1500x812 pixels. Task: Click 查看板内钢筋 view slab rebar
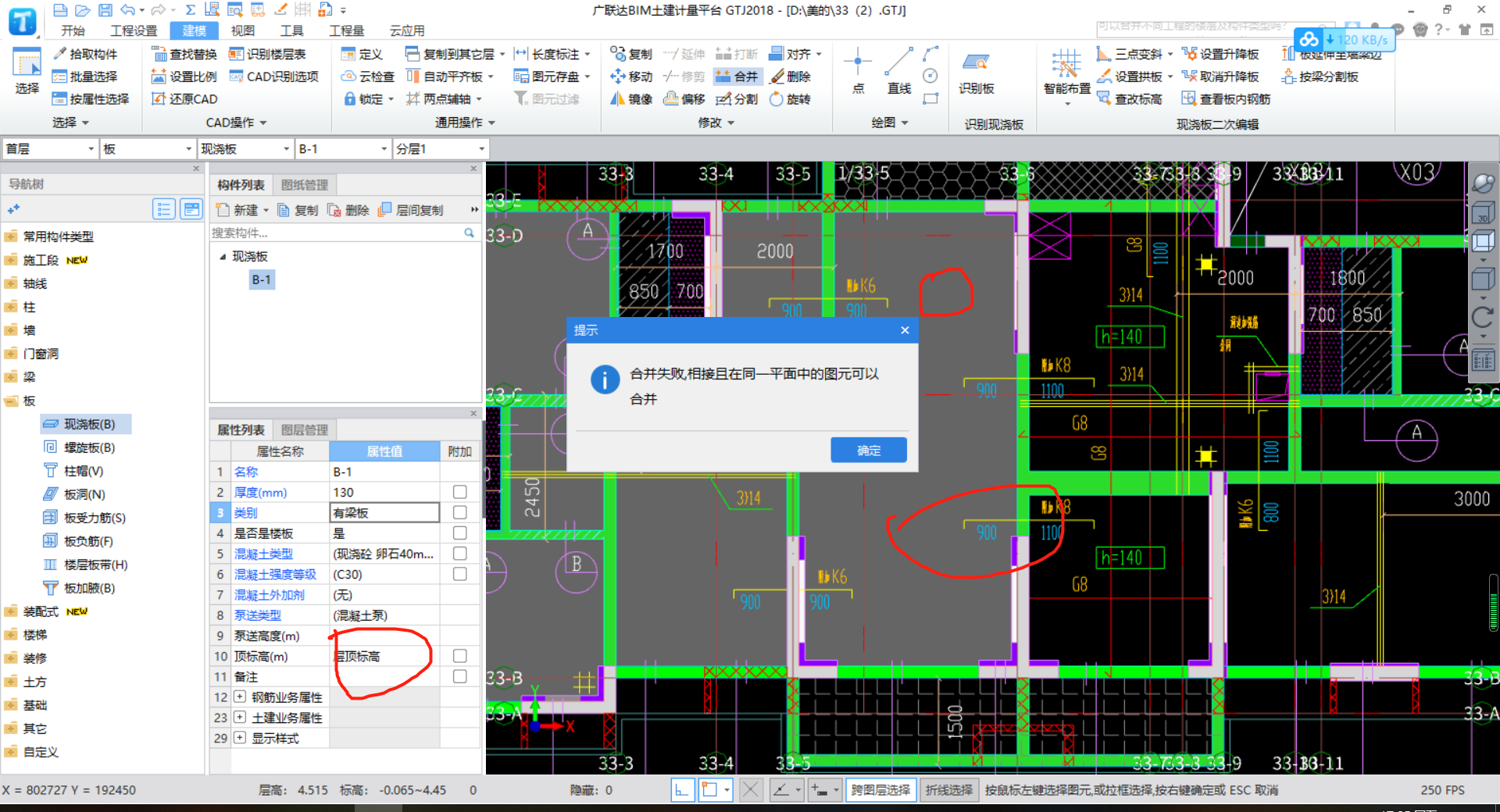tap(1226, 99)
